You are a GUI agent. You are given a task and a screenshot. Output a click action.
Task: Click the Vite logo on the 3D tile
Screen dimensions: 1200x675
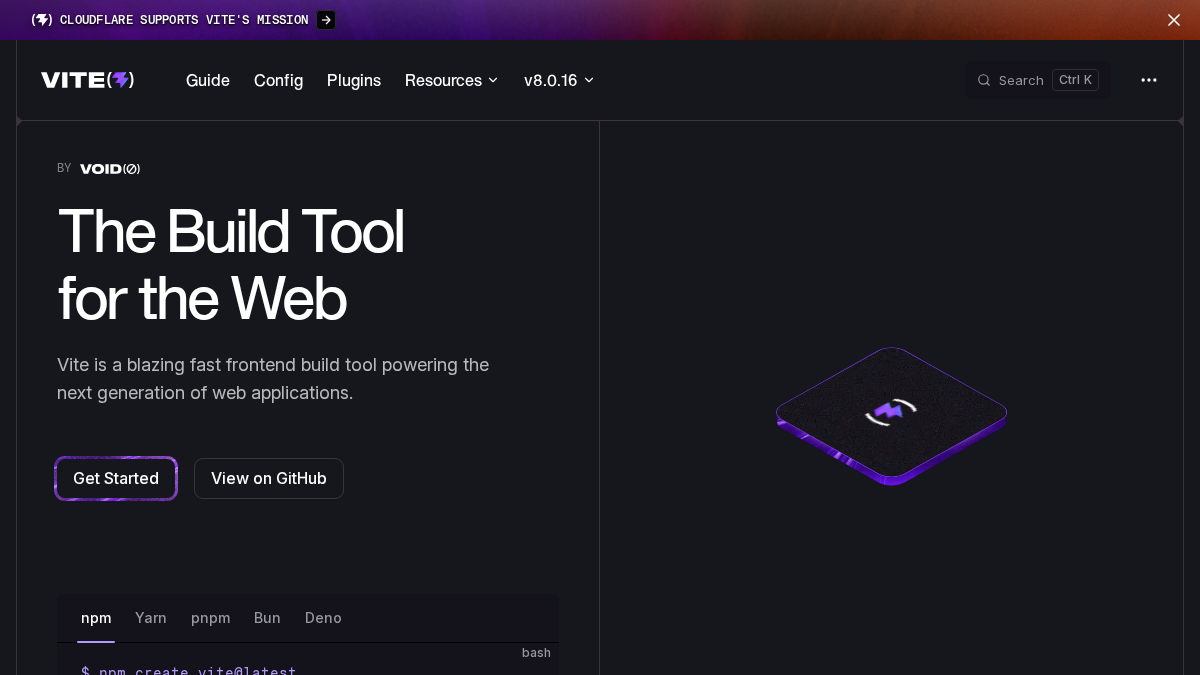click(890, 411)
